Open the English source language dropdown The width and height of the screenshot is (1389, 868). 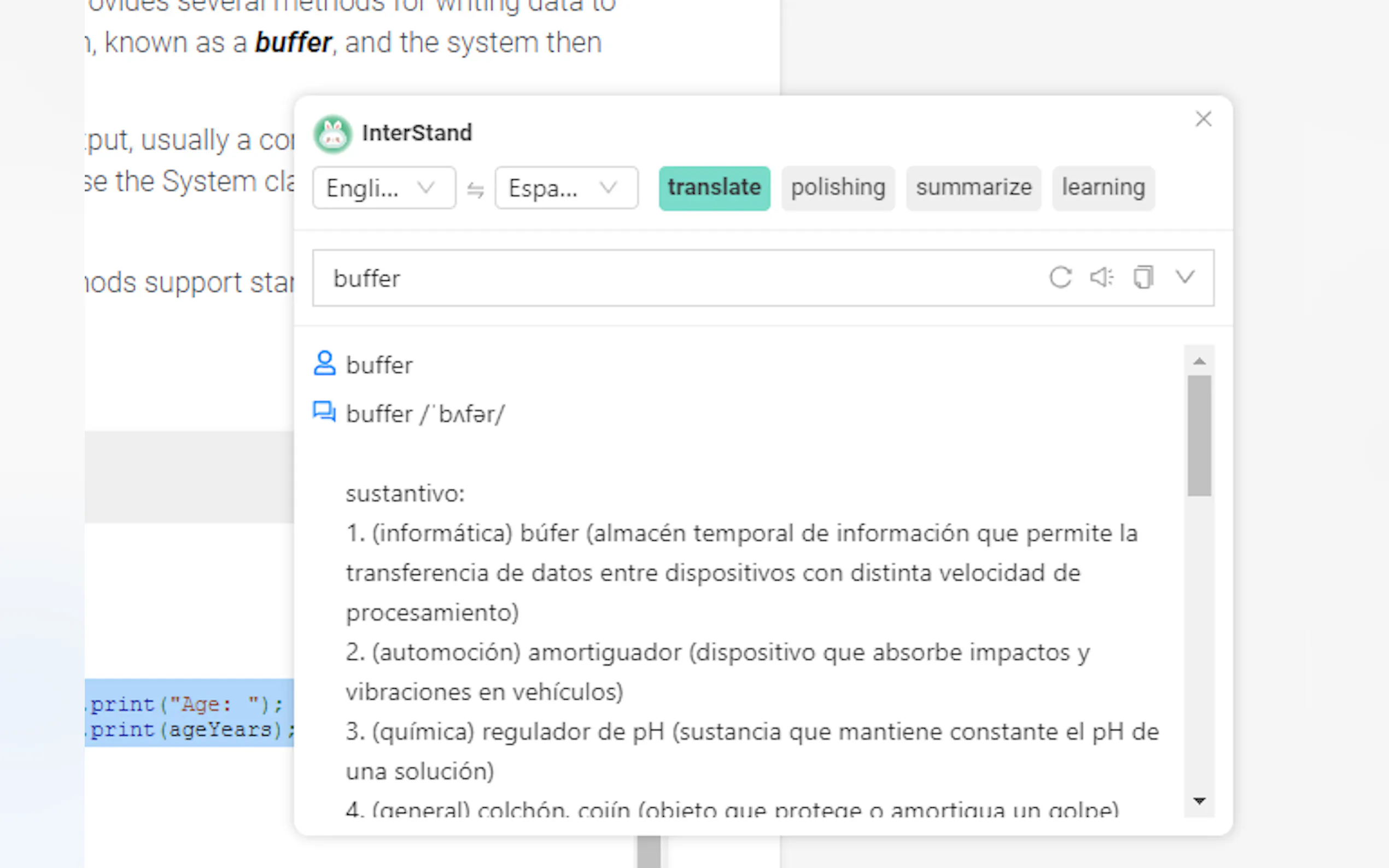pyautogui.click(x=383, y=187)
